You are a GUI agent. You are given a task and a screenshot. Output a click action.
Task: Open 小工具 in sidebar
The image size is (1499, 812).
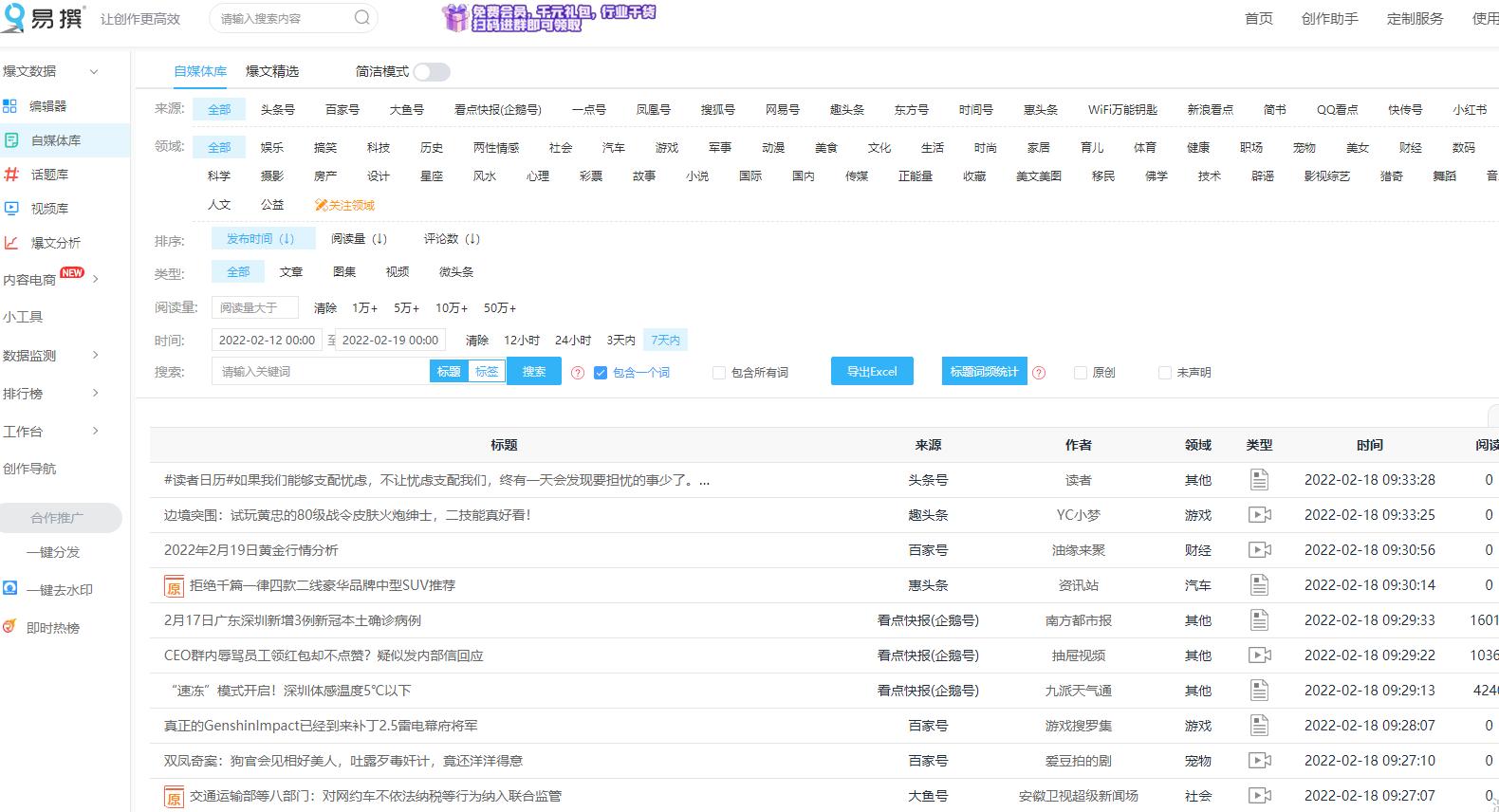coord(23,317)
